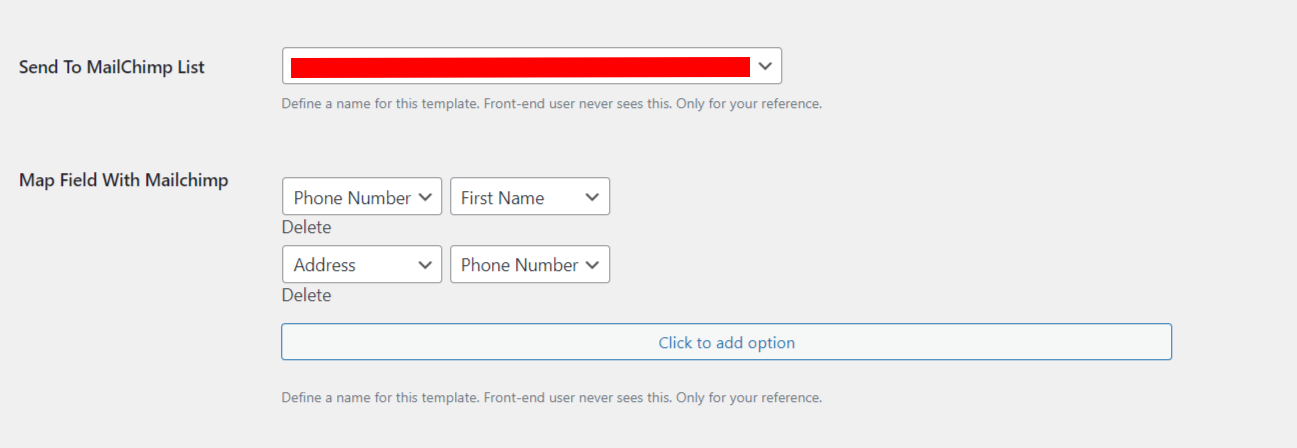Click the Map Field With Mailchimp label
This screenshot has height=448, width=1297.
124,180
